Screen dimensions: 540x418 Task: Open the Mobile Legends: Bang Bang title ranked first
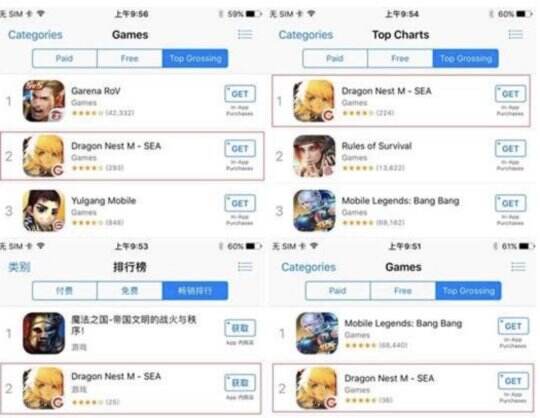[403, 323]
